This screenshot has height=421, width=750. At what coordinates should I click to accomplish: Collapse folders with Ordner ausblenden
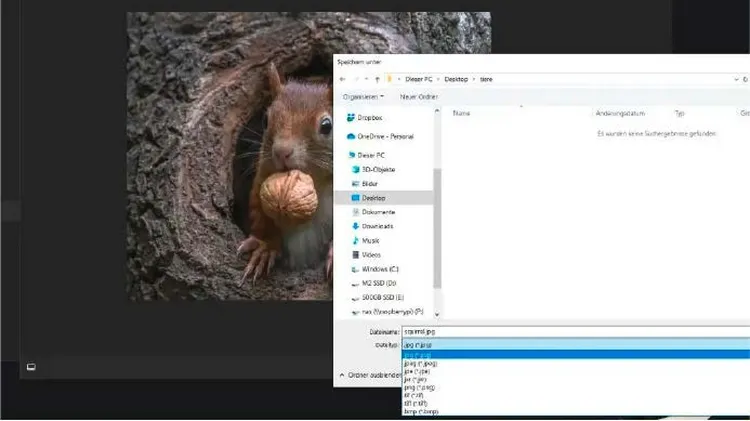[x=372, y=375]
